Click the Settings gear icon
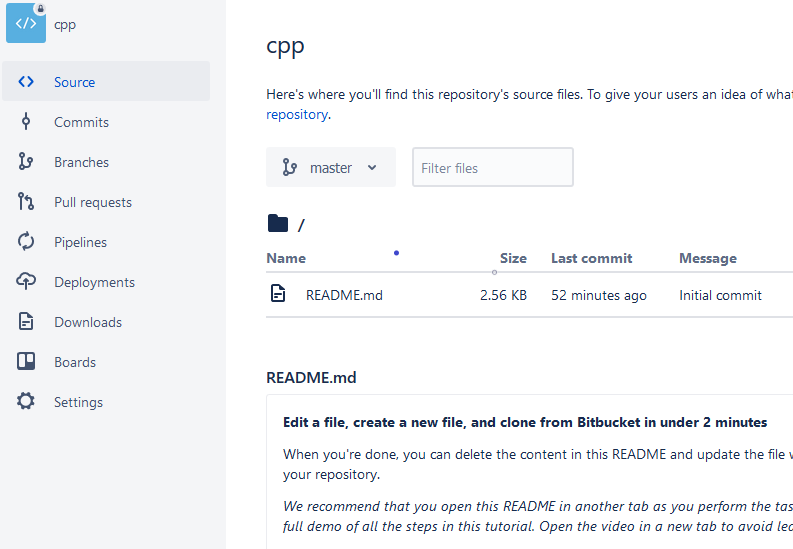Viewport: 793px width, 549px height. (x=26, y=401)
